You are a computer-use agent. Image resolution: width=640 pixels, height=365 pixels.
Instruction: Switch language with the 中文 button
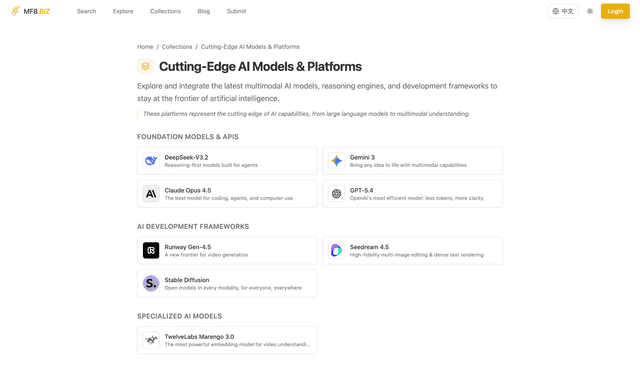pyautogui.click(x=563, y=11)
